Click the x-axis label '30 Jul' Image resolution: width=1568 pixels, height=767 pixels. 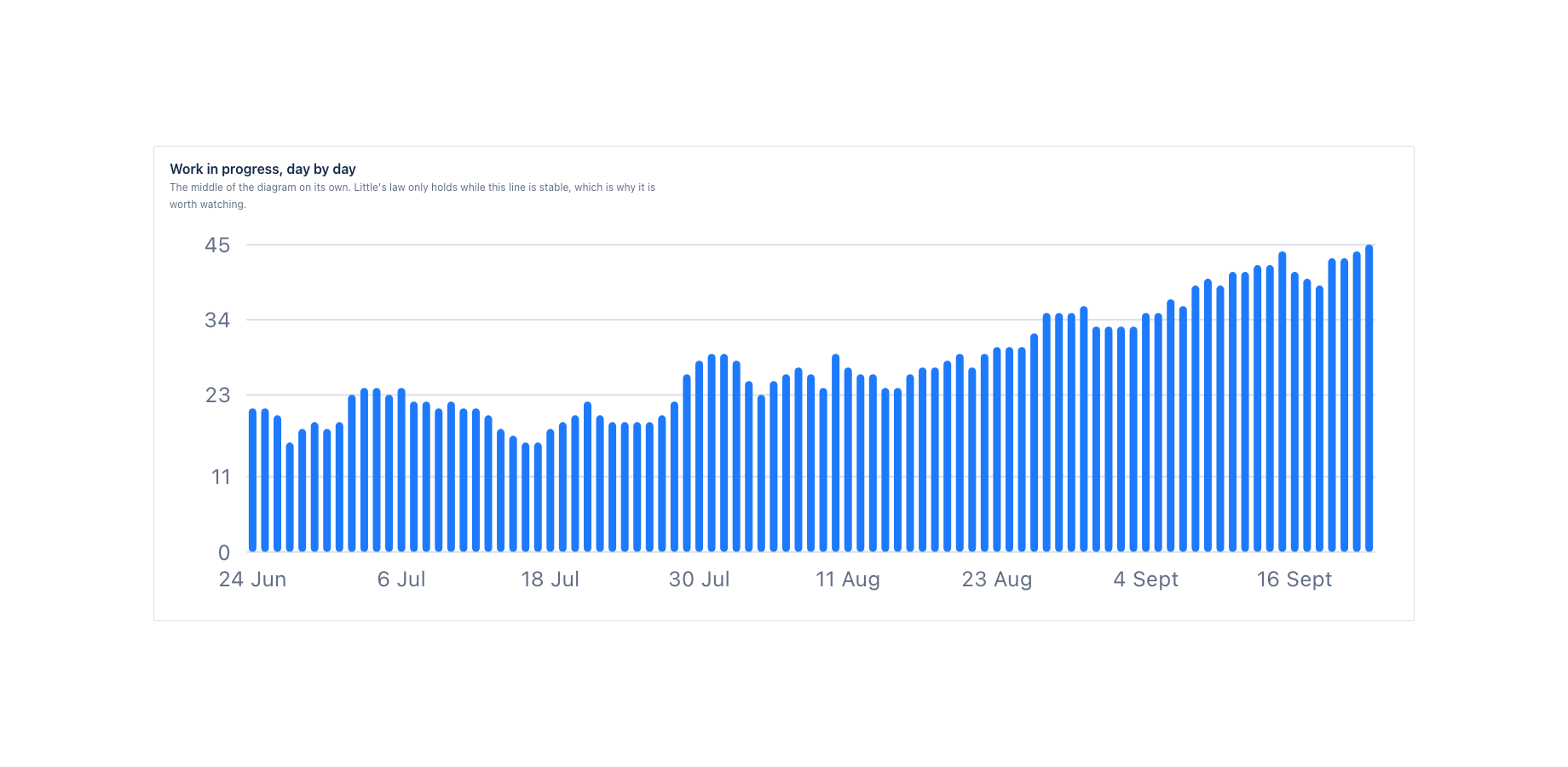tap(699, 580)
